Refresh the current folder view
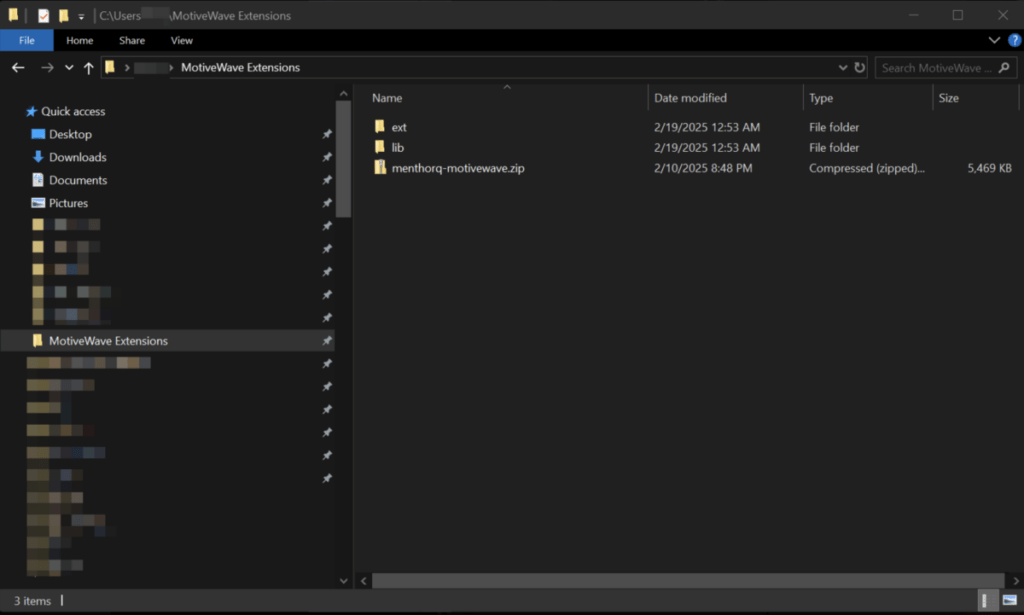Screen dimensions: 1024x615 tap(860, 67)
